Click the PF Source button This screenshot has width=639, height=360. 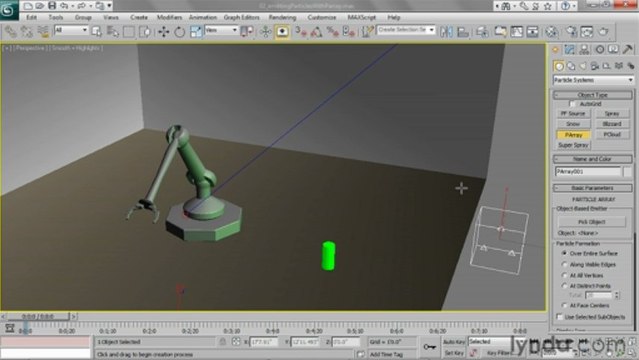(573, 114)
